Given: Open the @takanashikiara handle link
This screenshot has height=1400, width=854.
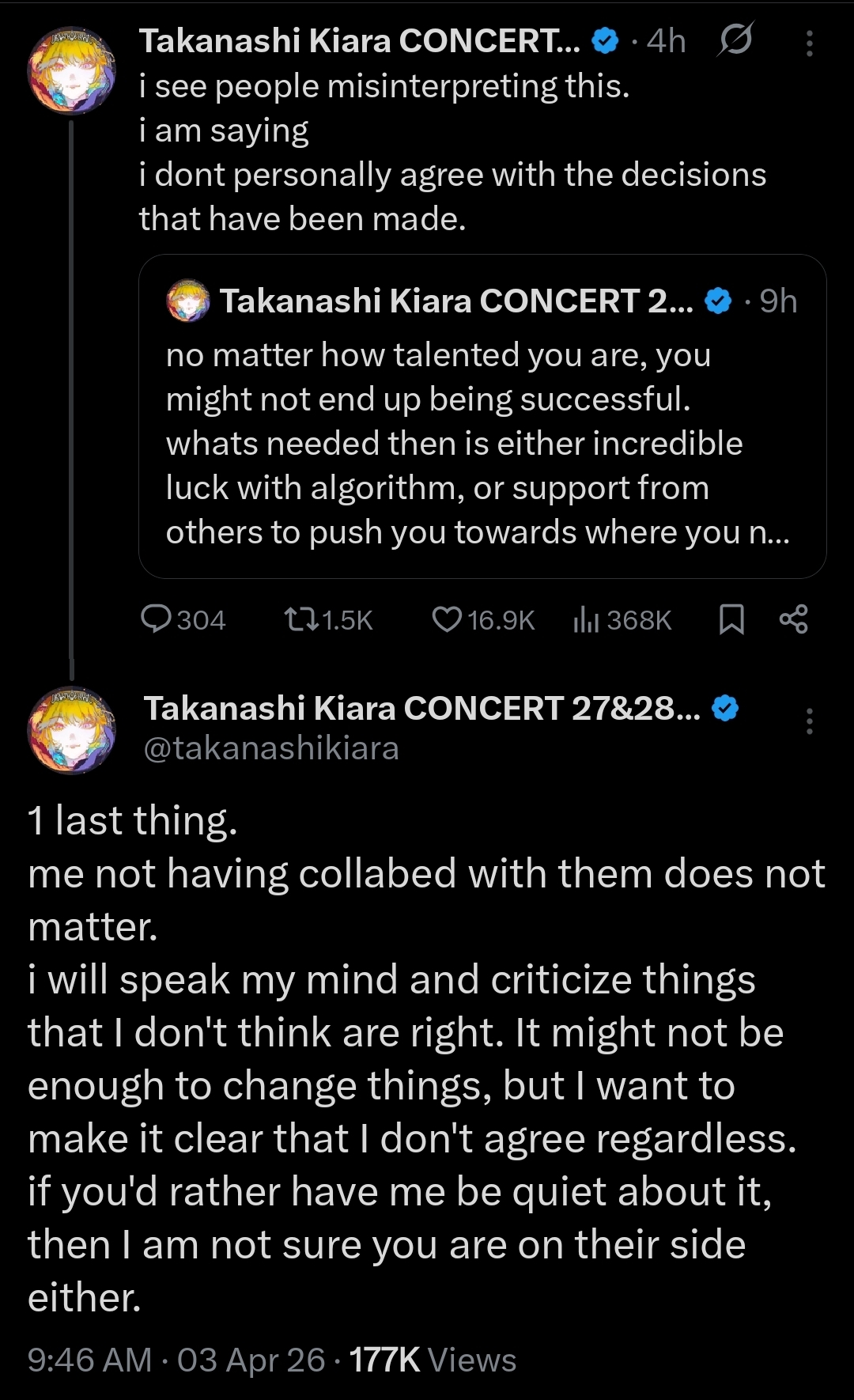Looking at the screenshot, I should [271, 748].
